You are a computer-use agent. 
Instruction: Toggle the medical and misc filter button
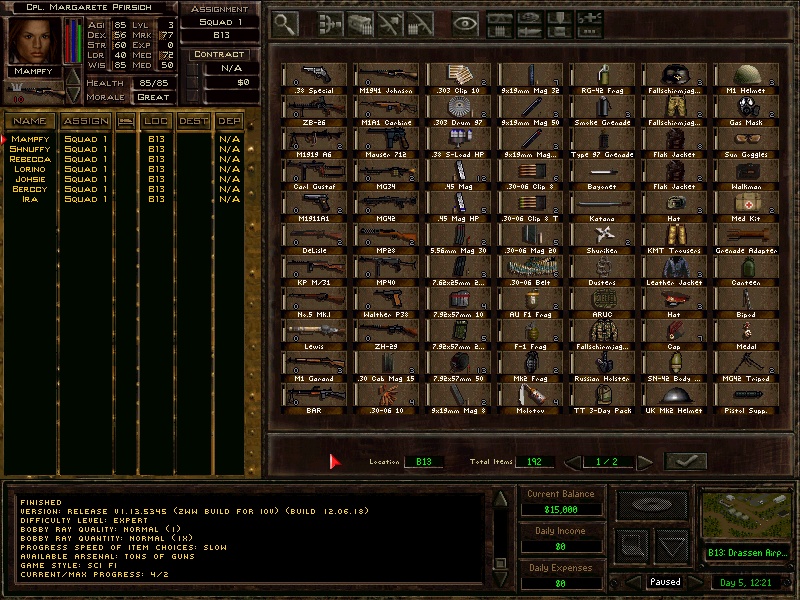[590, 18]
